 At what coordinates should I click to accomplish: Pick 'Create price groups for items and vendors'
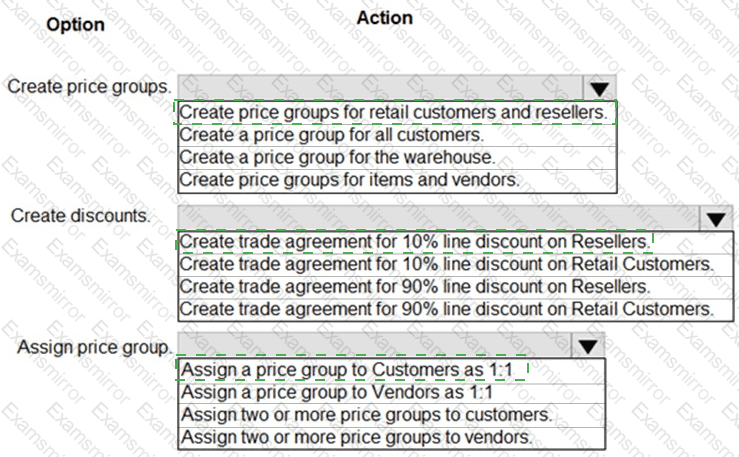(x=349, y=180)
